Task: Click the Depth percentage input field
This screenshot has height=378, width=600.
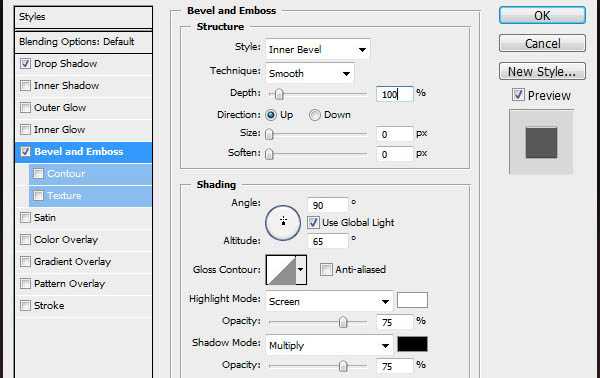Action: 395,94
